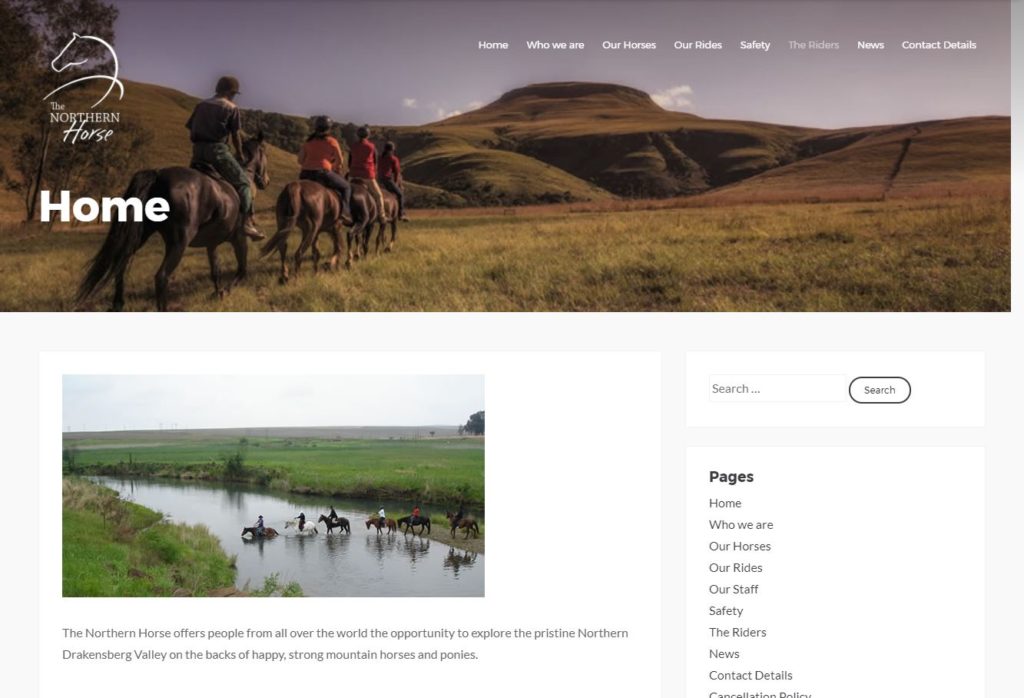
Task: Visit Contact Details in Pages list
Action: 751,676
